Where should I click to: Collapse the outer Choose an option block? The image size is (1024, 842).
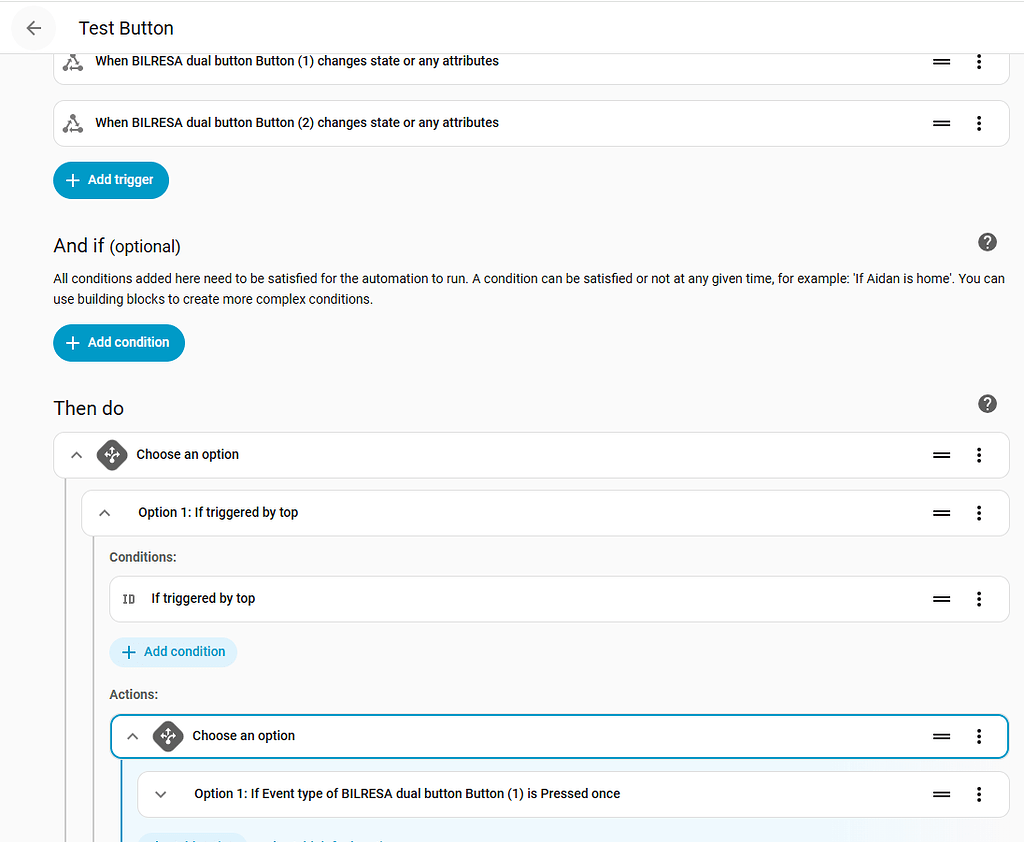(76, 455)
